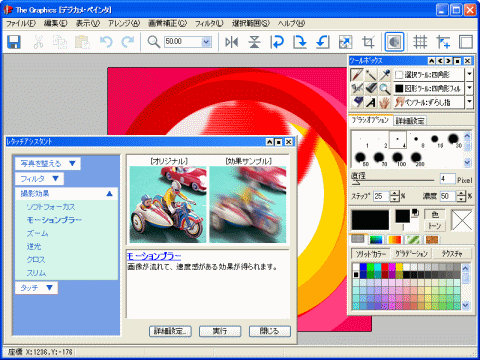
Task: Click the magnifier zoom icon in toolbar
Action: coord(154,42)
